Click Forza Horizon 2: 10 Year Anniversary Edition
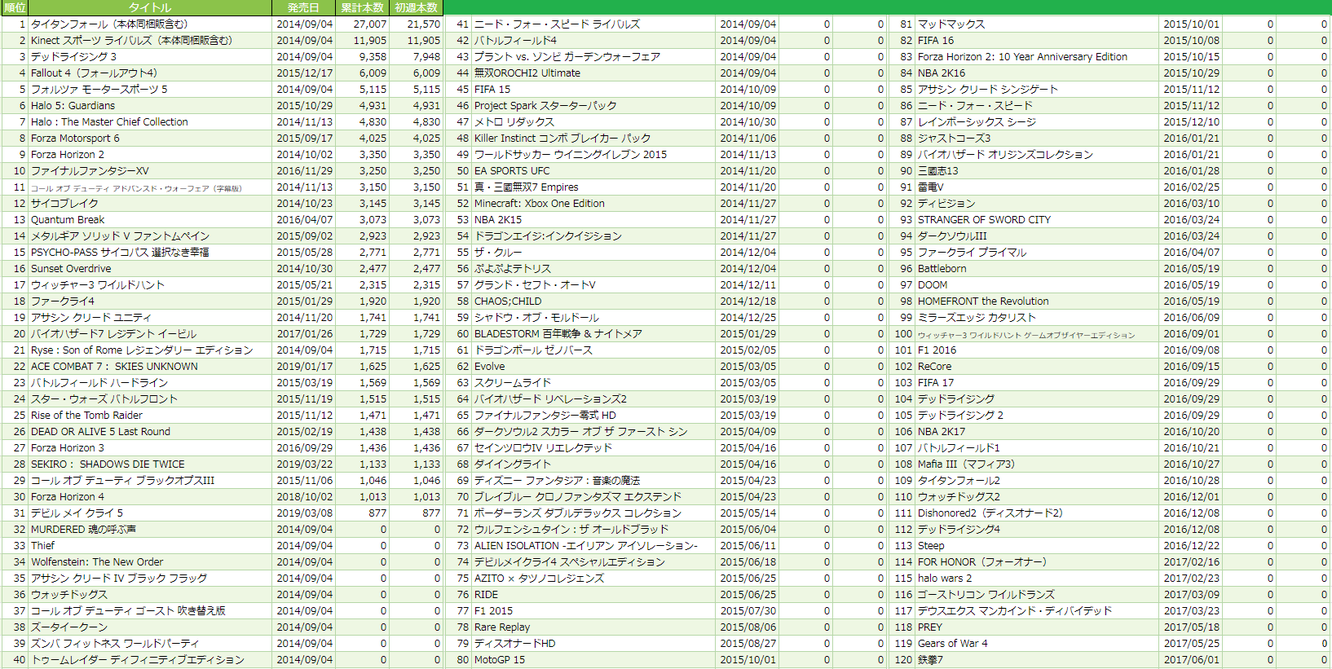The image size is (1332, 669). tap(1022, 57)
